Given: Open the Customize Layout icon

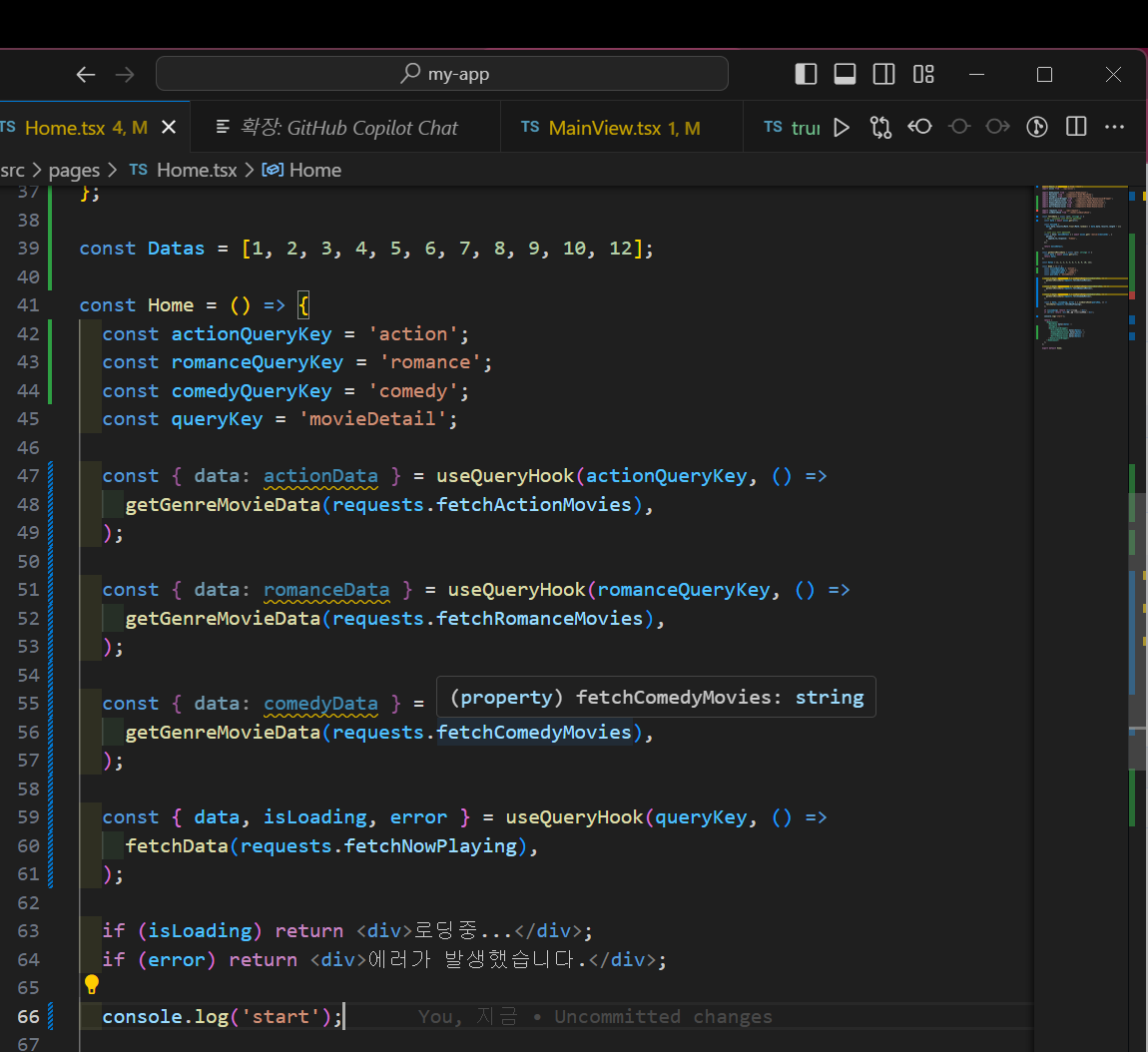Looking at the screenshot, I should (x=923, y=74).
